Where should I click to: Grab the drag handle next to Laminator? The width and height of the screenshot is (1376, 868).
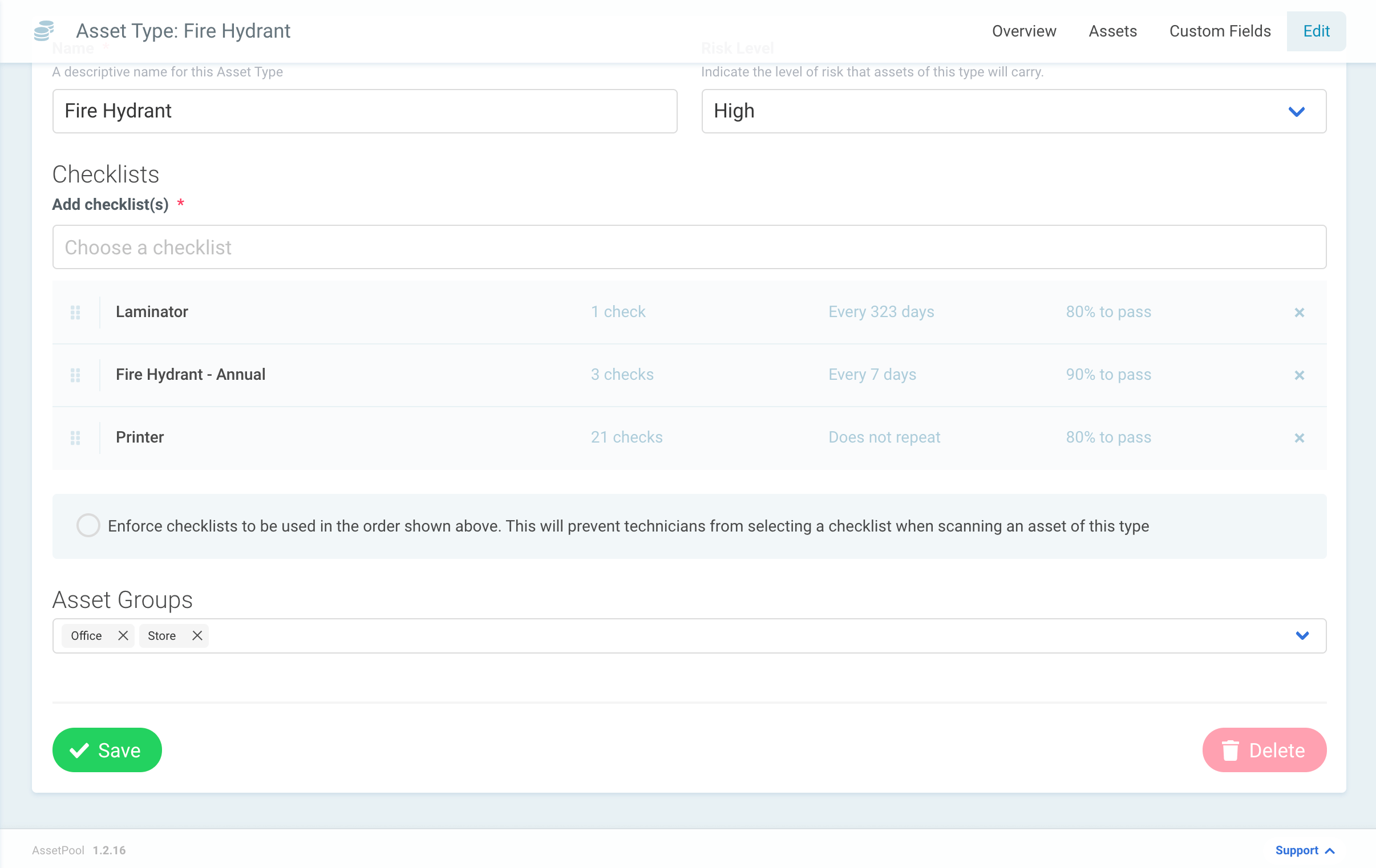pos(75,312)
